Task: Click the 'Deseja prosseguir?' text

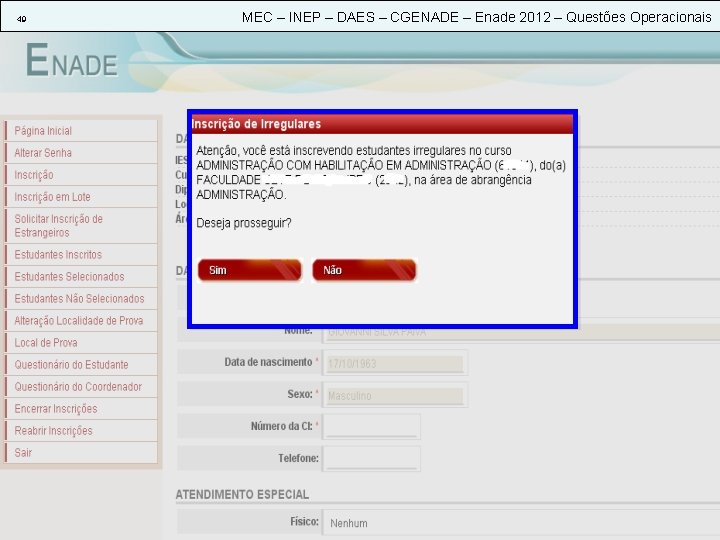Action: (x=244, y=223)
